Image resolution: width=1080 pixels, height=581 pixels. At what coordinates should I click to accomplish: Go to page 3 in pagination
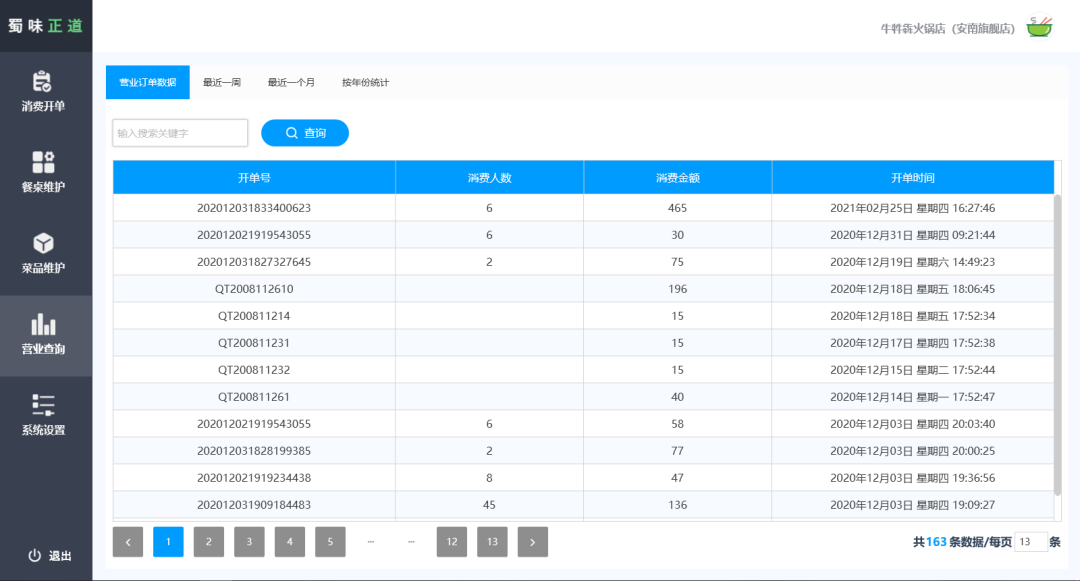point(249,542)
